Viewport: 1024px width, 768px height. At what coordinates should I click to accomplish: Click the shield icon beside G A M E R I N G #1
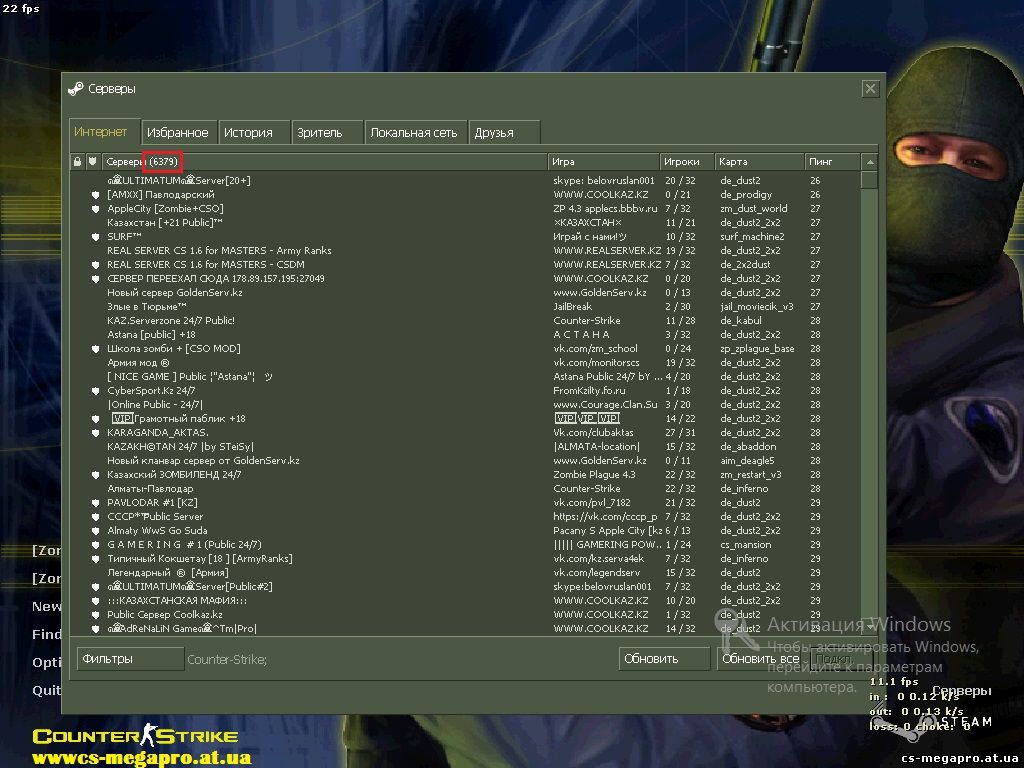pos(95,545)
